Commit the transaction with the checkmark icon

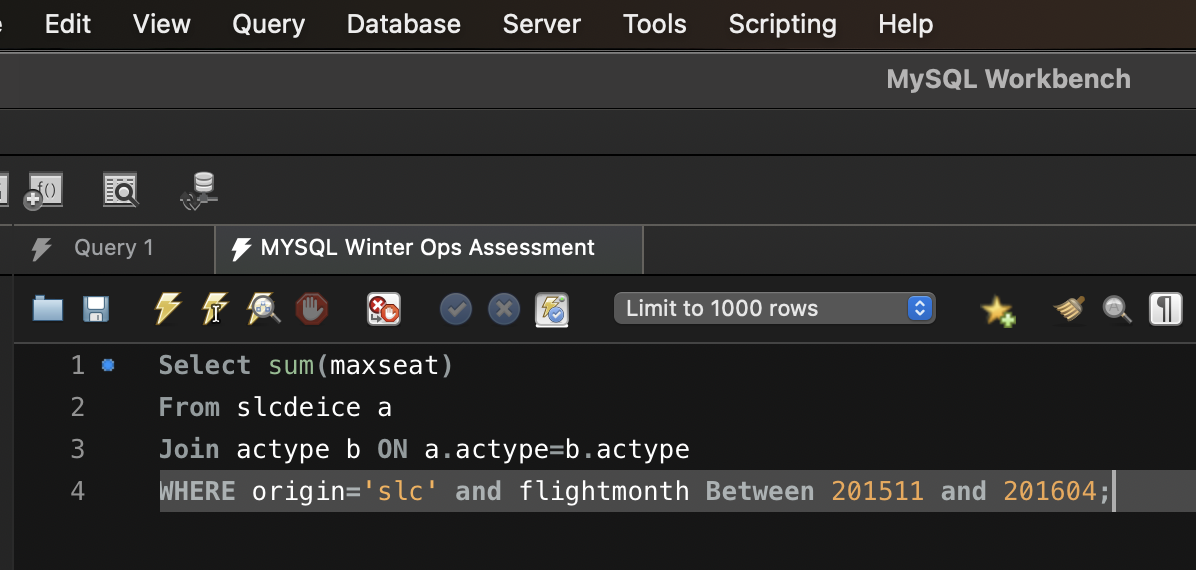point(456,310)
